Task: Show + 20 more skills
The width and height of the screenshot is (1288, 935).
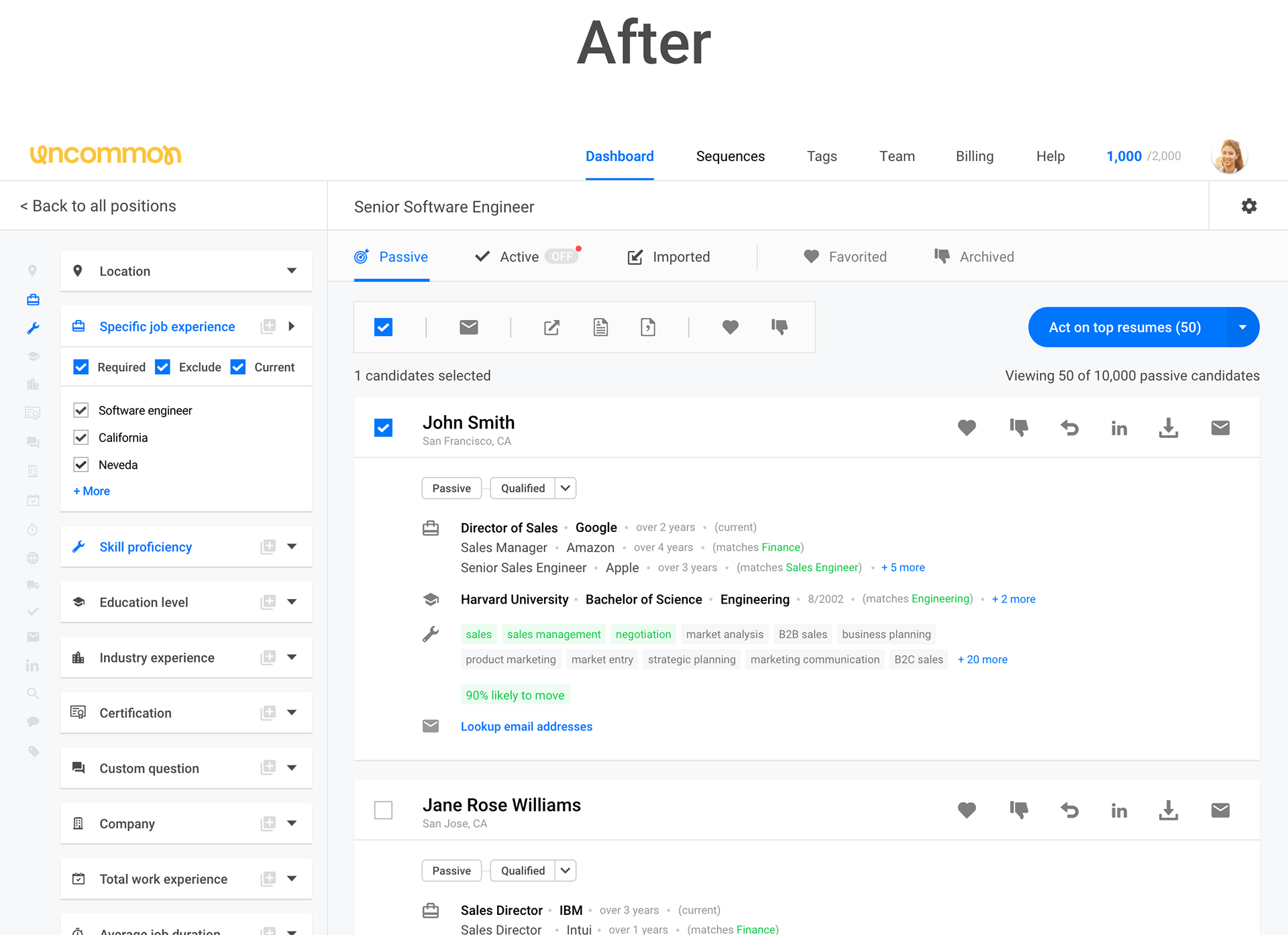Action: [x=982, y=659]
